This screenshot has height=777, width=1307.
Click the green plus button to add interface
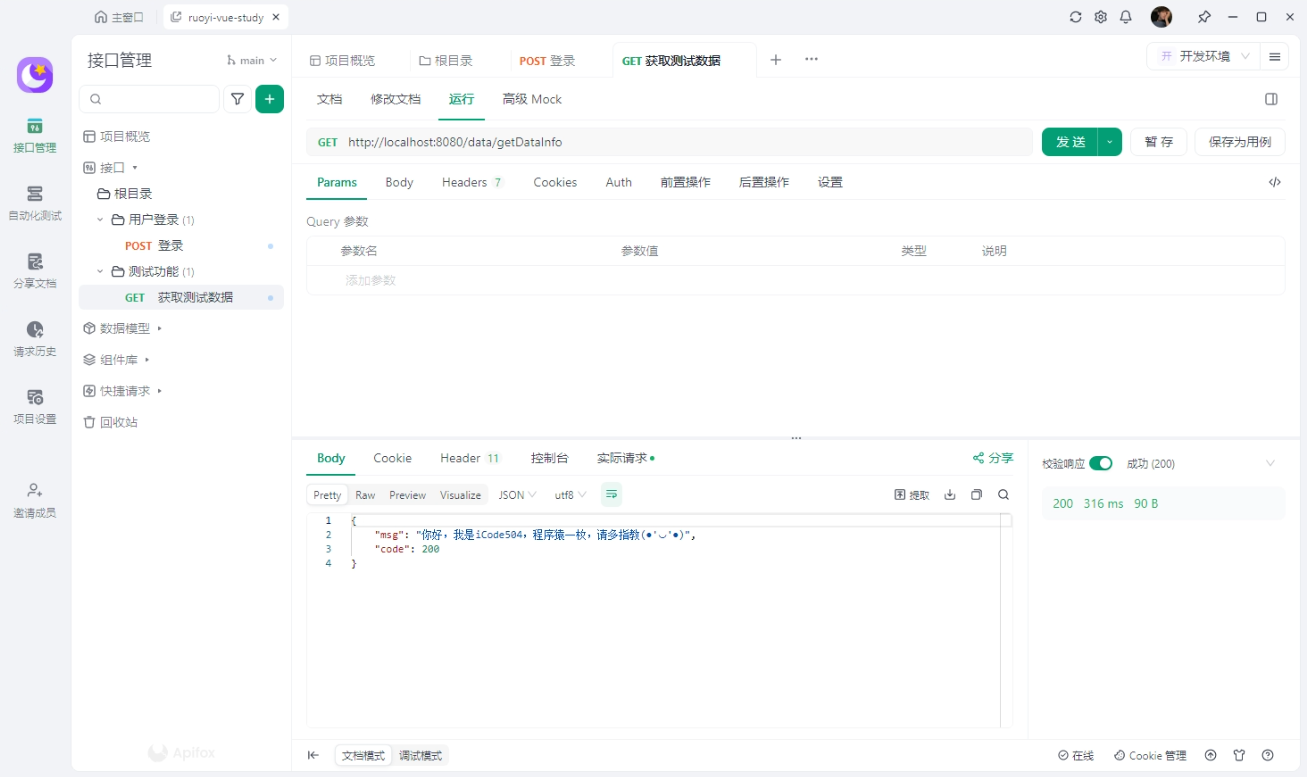(x=269, y=99)
